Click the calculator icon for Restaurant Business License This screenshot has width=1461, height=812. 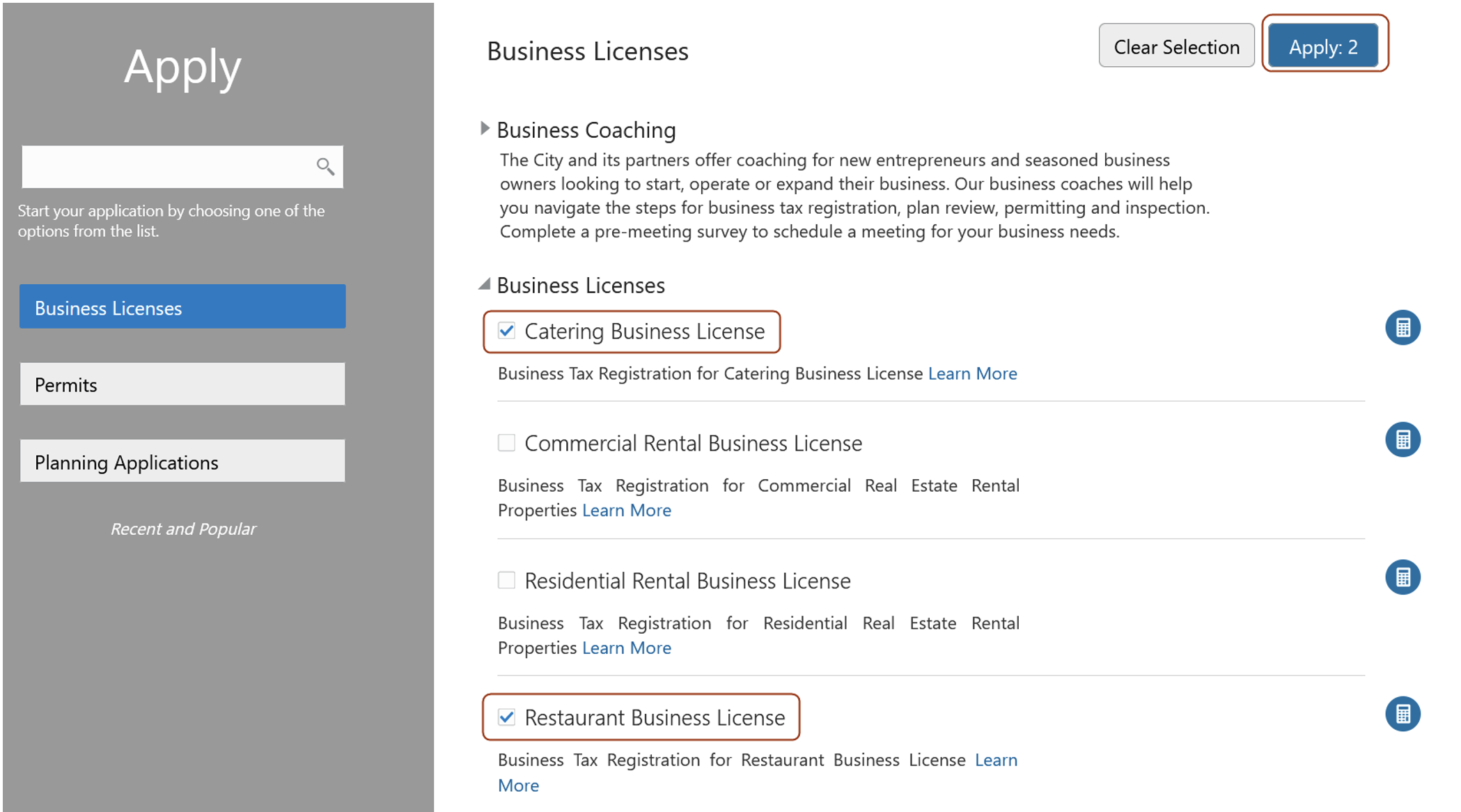click(1405, 713)
